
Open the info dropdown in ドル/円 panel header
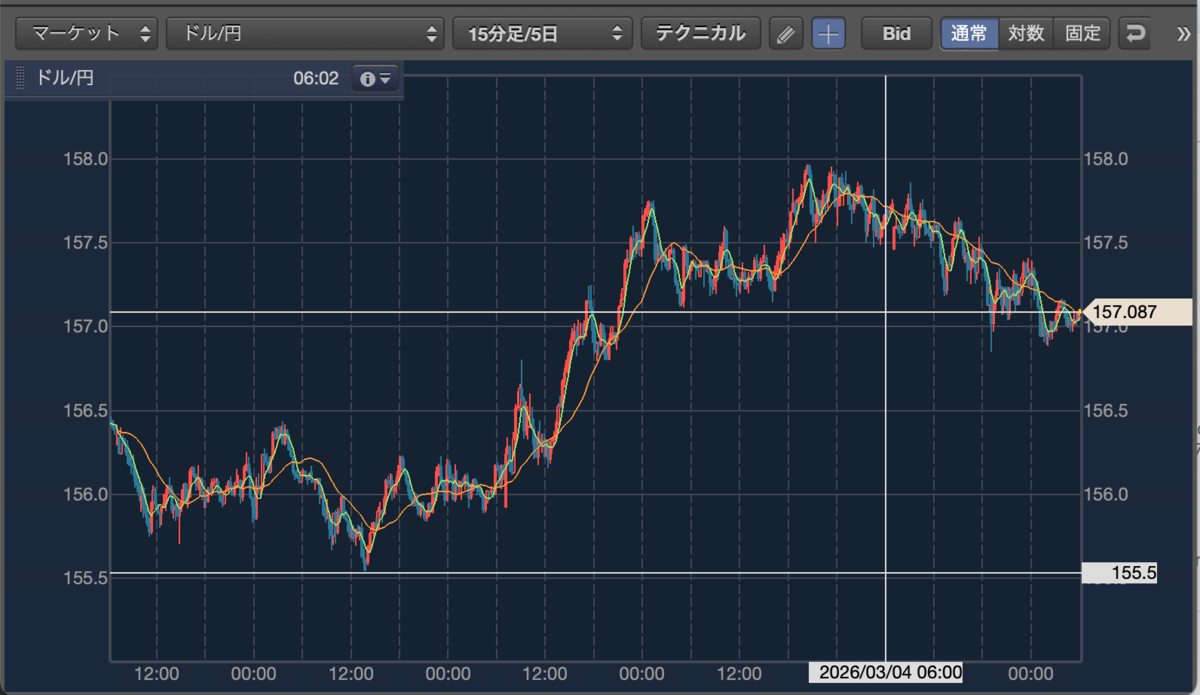(375, 78)
